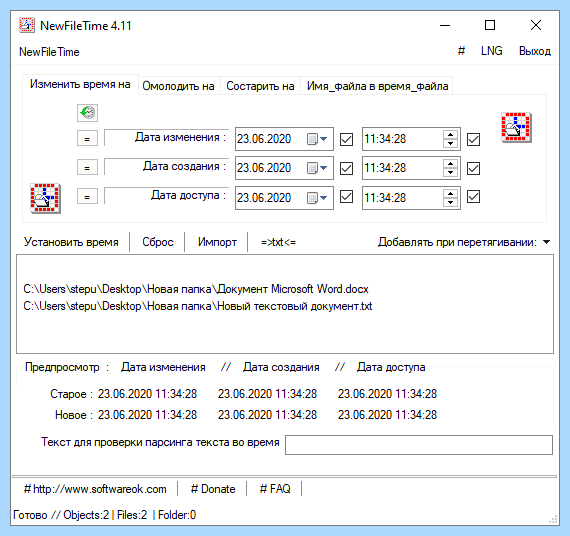This screenshot has width=570, height=536.
Task: Click the # Donate link
Action: point(213,489)
